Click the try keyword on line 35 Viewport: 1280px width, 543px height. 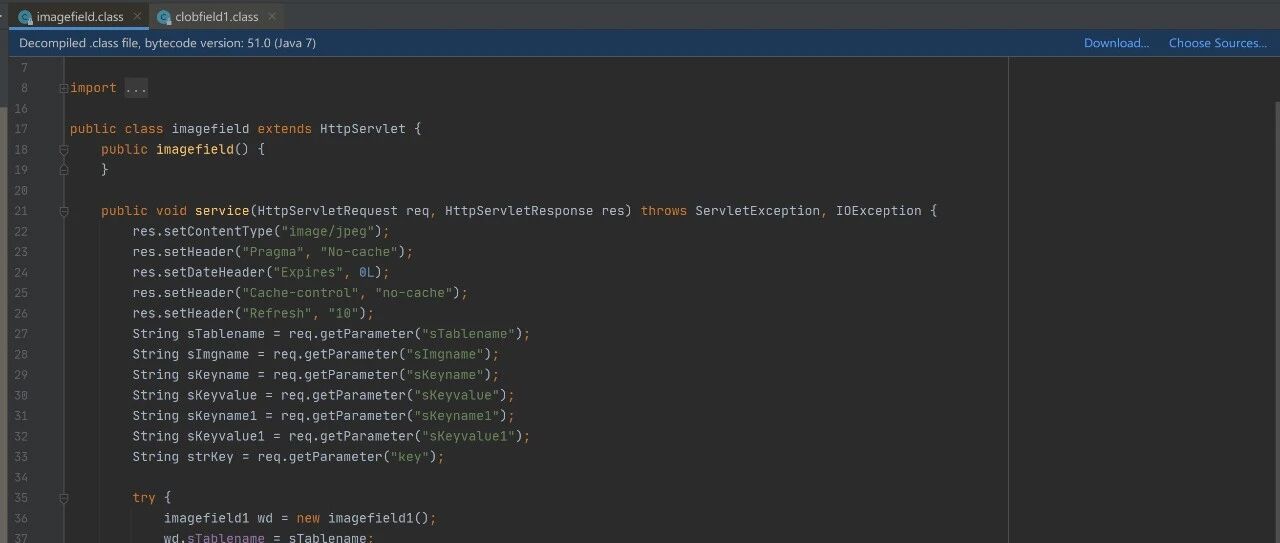tap(144, 498)
